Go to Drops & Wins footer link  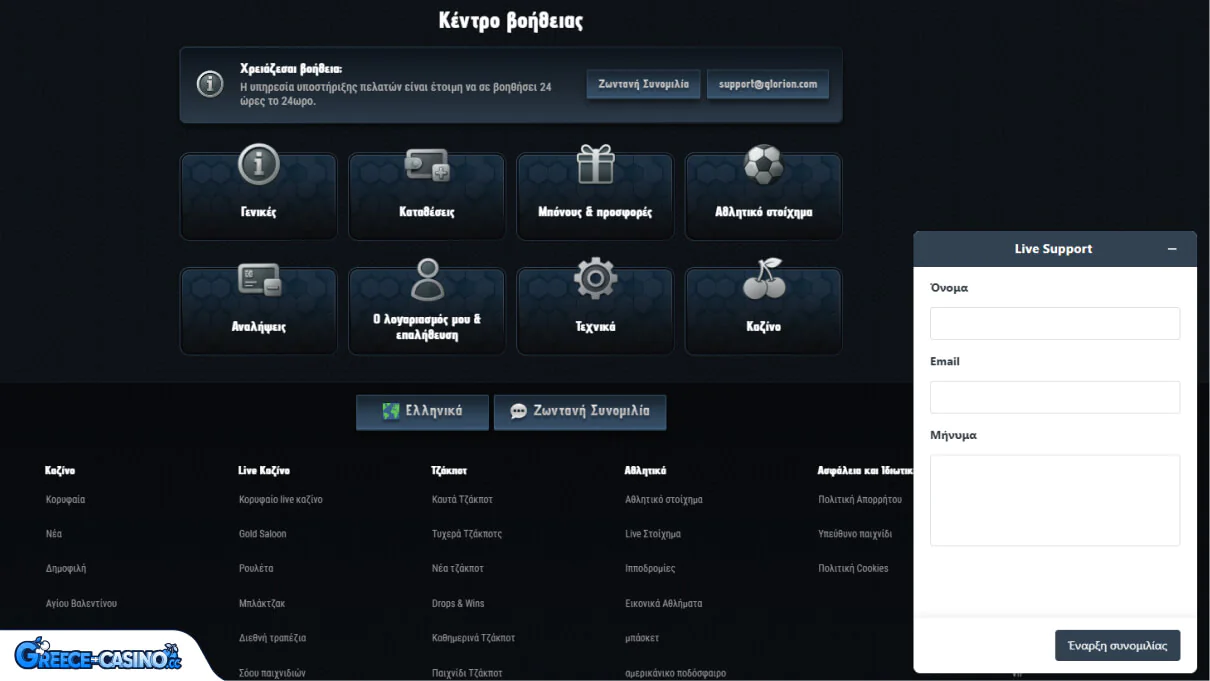458,603
